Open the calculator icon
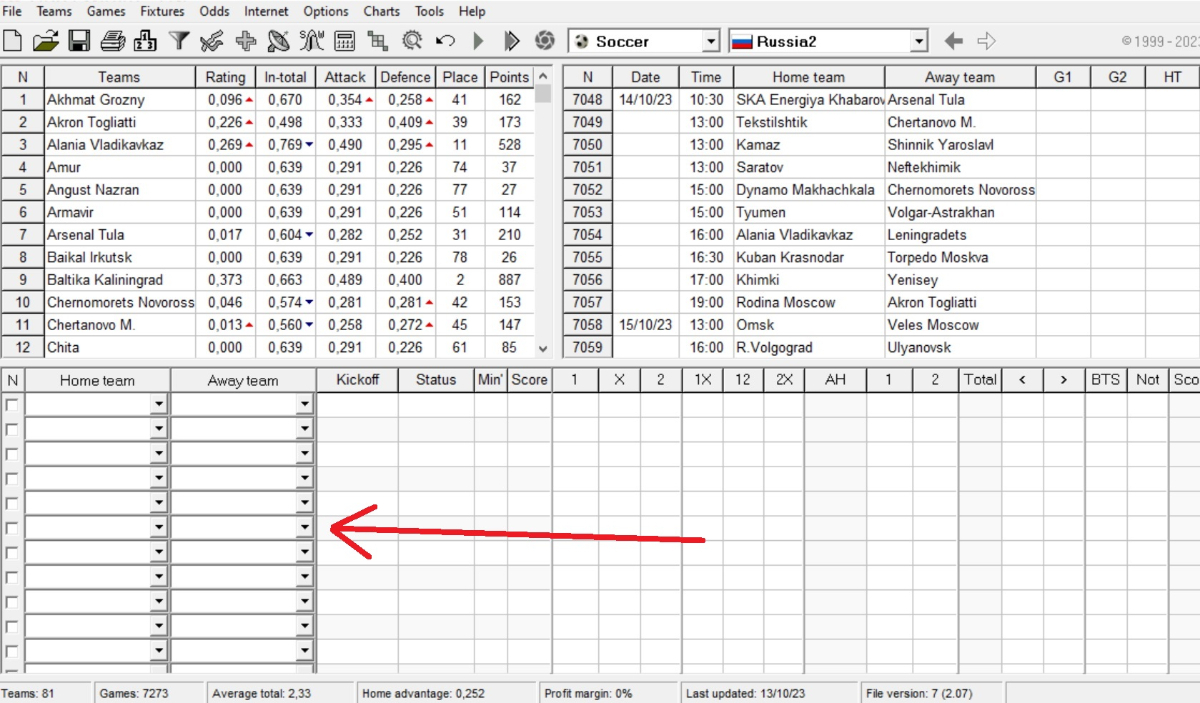Image resolution: width=1200 pixels, height=703 pixels. pyautogui.click(x=345, y=41)
